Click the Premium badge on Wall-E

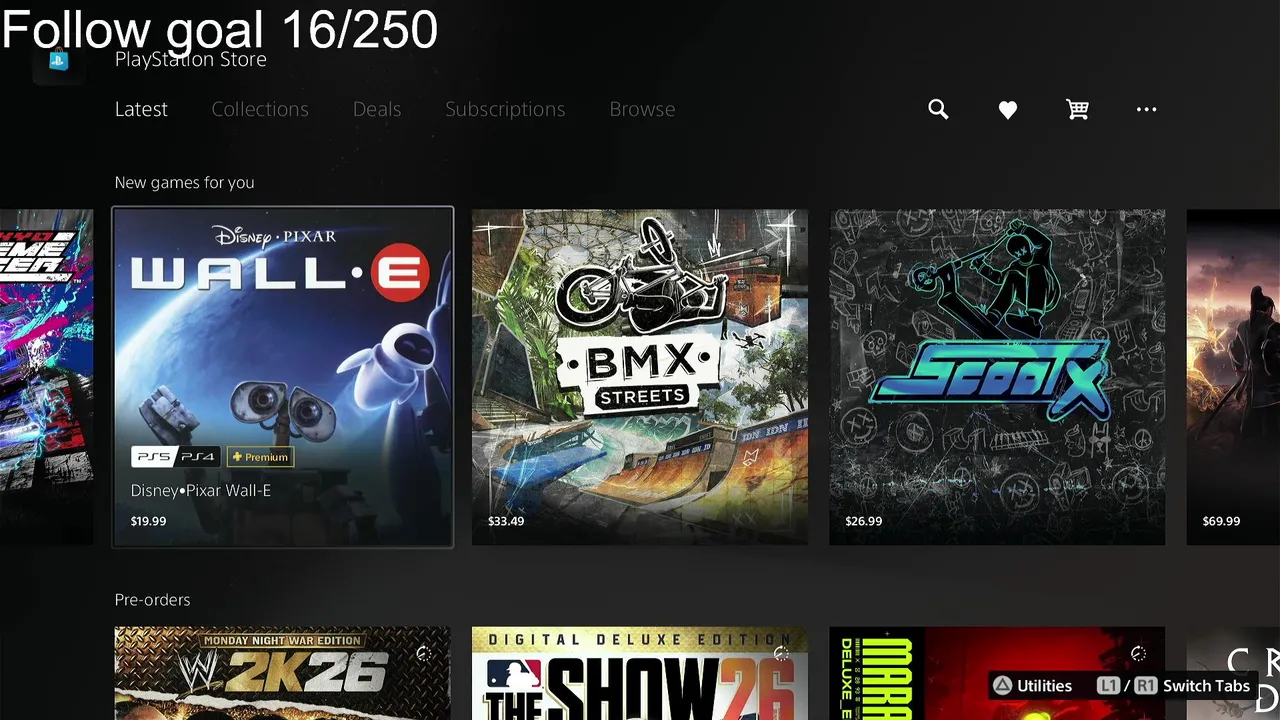pos(260,457)
